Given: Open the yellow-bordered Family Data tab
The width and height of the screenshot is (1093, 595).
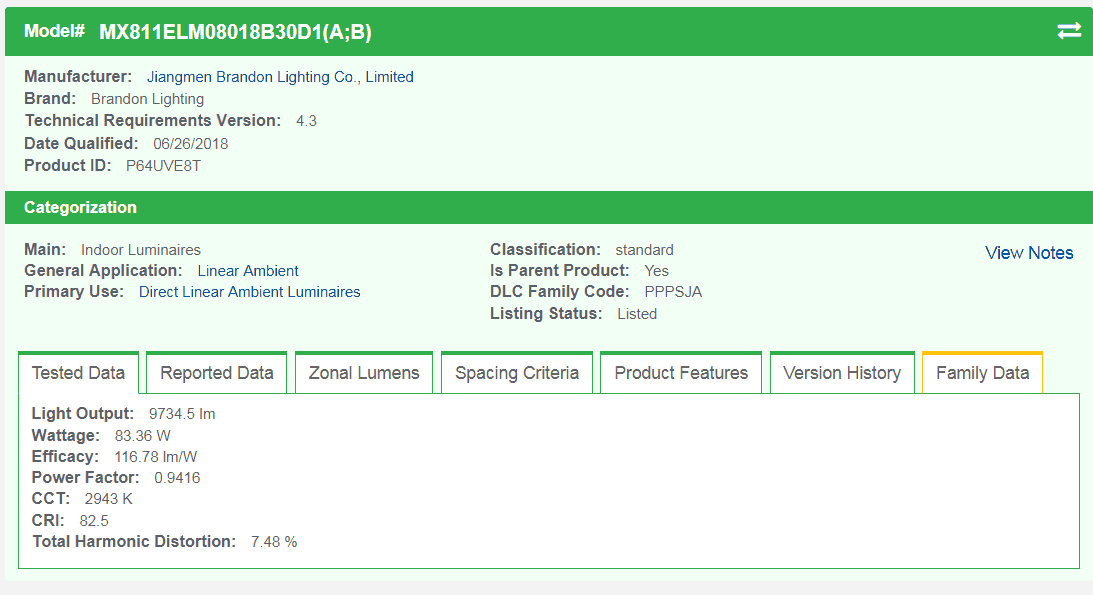Looking at the screenshot, I should click(982, 373).
